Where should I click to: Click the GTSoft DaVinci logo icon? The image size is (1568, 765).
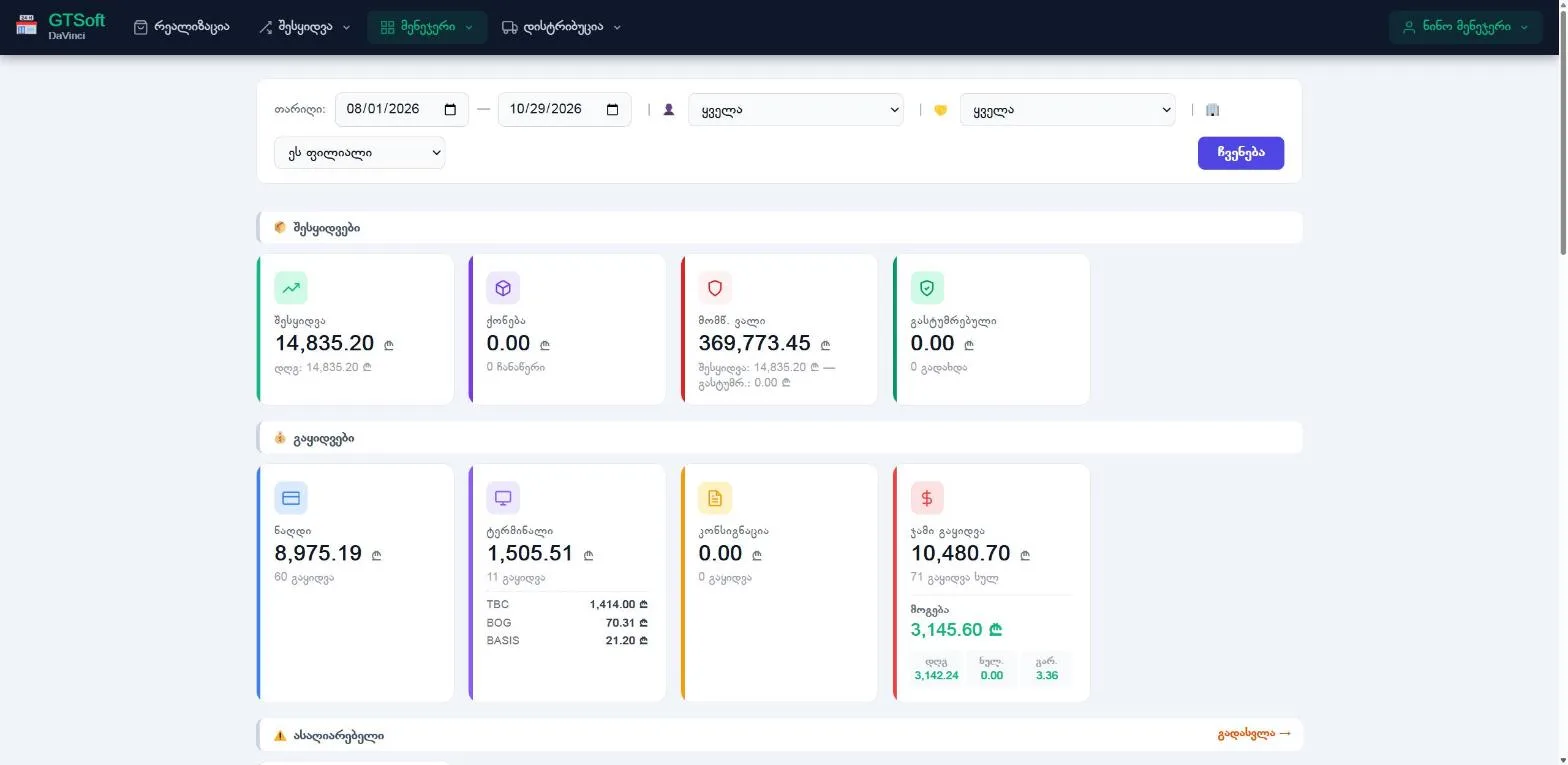coord(26,26)
